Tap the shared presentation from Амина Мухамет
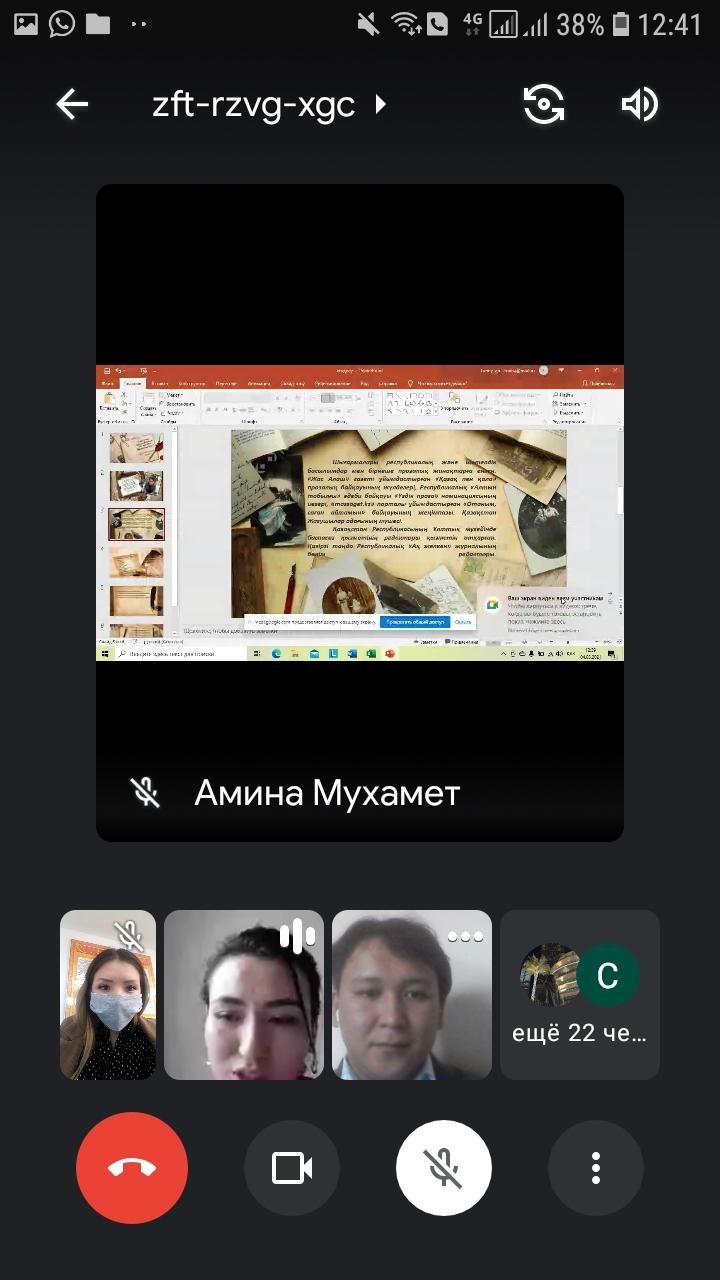The height and width of the screenshot is (1280, 720). [x=360, y=512]
